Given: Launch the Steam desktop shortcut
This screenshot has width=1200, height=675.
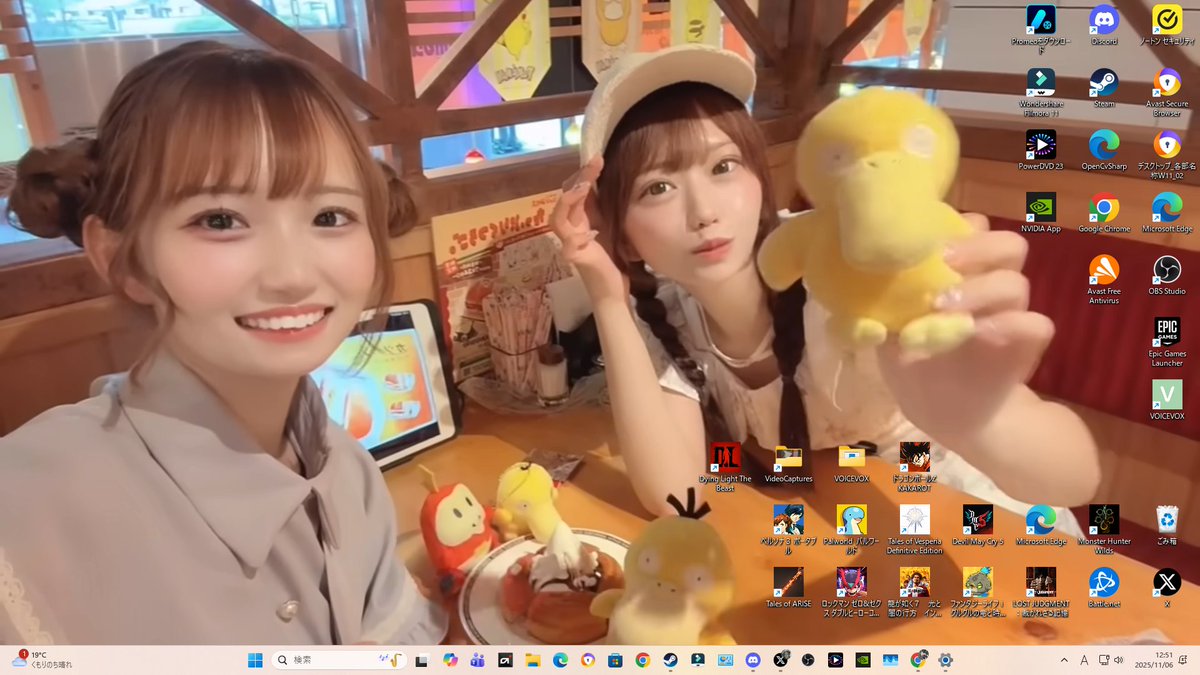Looking at the screenshot, I should coord(1104,87).
